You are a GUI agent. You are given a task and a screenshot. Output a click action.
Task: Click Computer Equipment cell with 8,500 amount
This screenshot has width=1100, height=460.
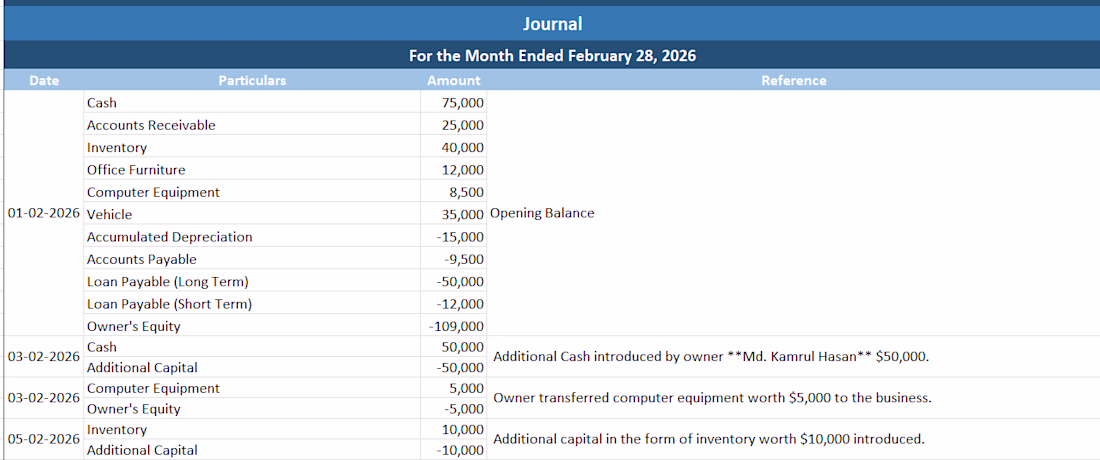click(x=252, y=192)
